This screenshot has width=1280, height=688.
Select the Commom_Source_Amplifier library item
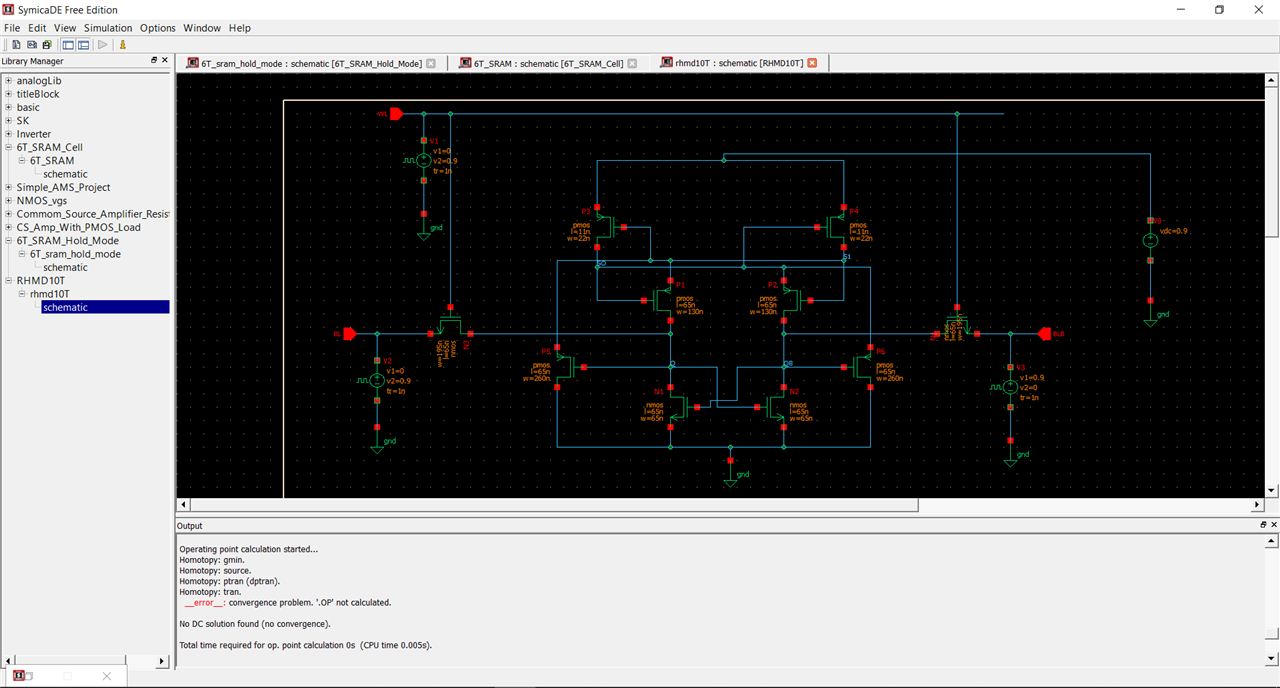click(x=93, y=214)
